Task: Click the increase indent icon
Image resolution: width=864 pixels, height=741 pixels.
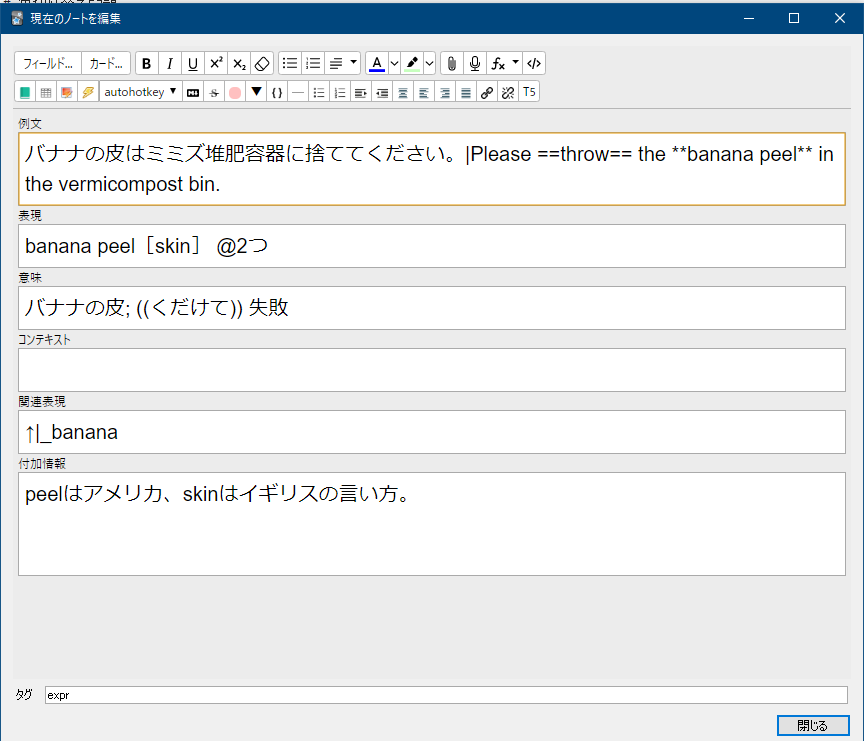Action: coord(361,92)
